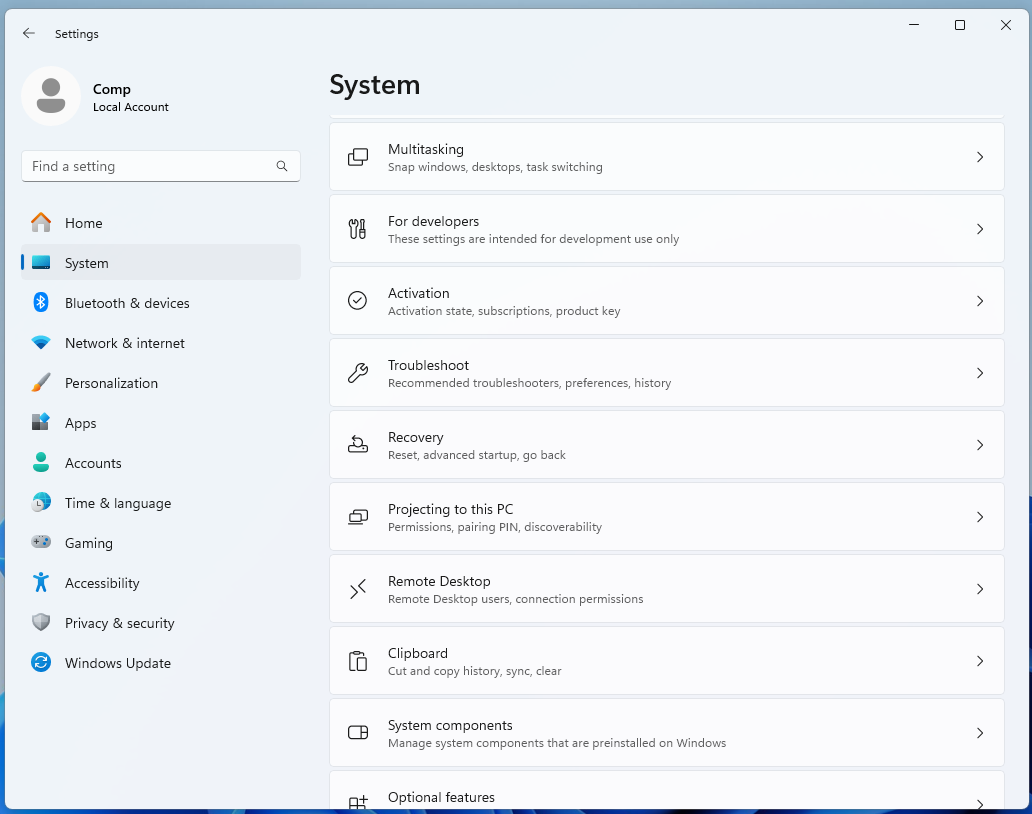Click the Projecting to this PC icon
Image resolution: width=1032 pixels, height=814 pixels.
357,517
